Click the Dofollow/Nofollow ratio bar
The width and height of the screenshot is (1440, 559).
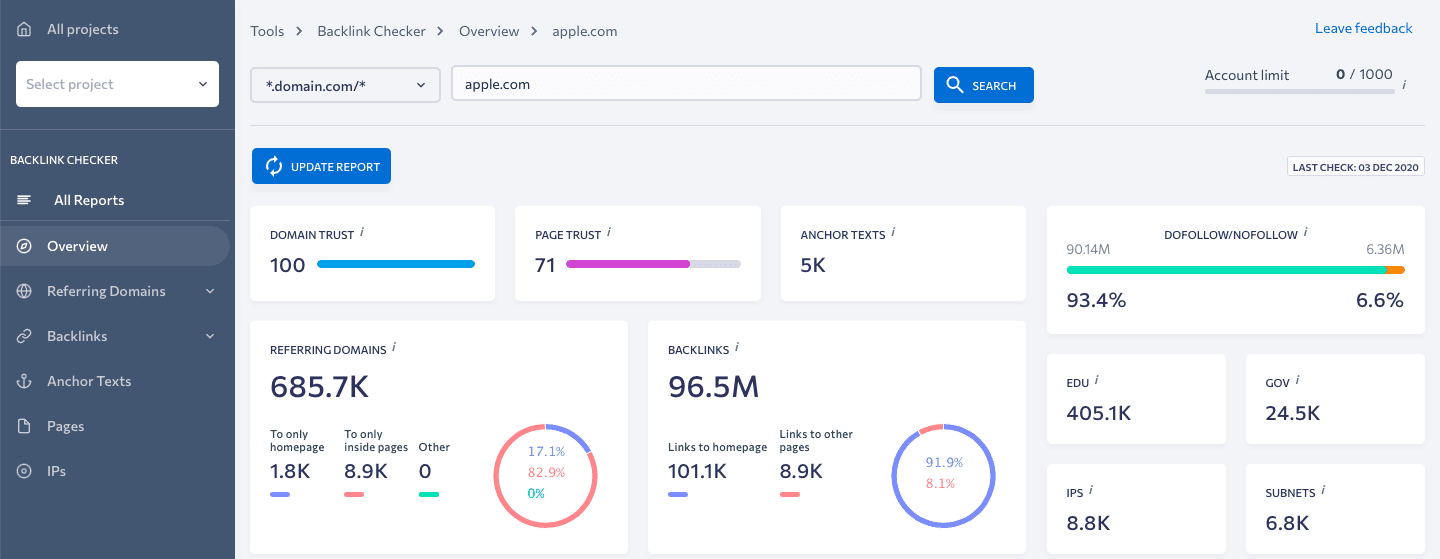click(1236, 270)
